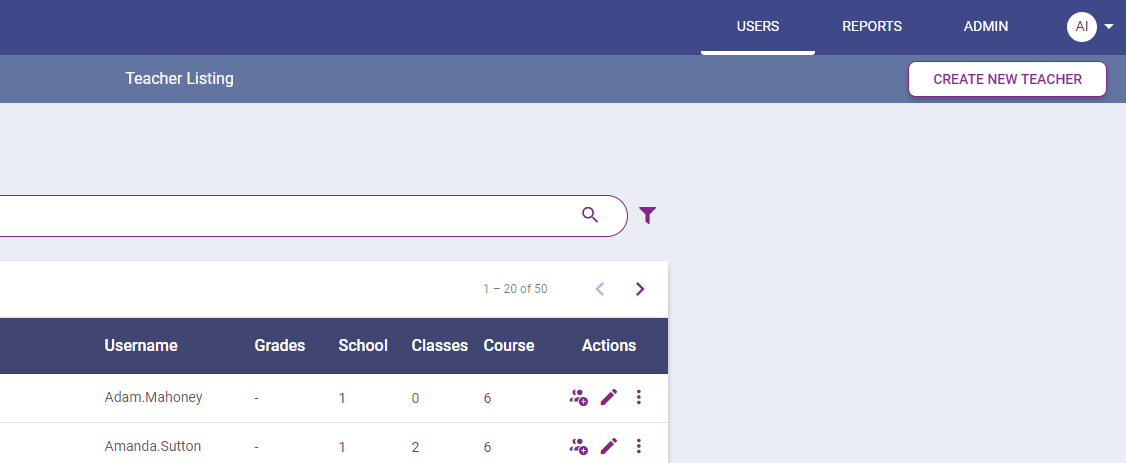Sort by the Classes column header
The image size is (1126, 463).
pyautogui.click(x=439, y=346)
